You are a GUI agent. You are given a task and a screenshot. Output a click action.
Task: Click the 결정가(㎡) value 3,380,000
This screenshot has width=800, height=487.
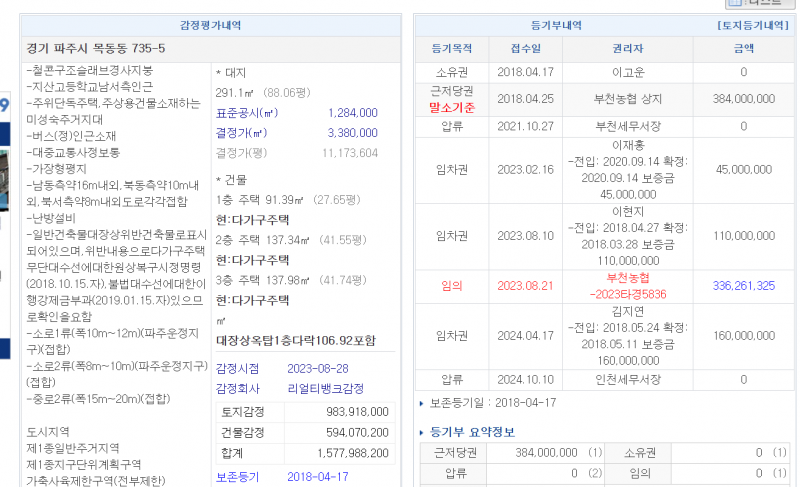(x=352, y=132)
